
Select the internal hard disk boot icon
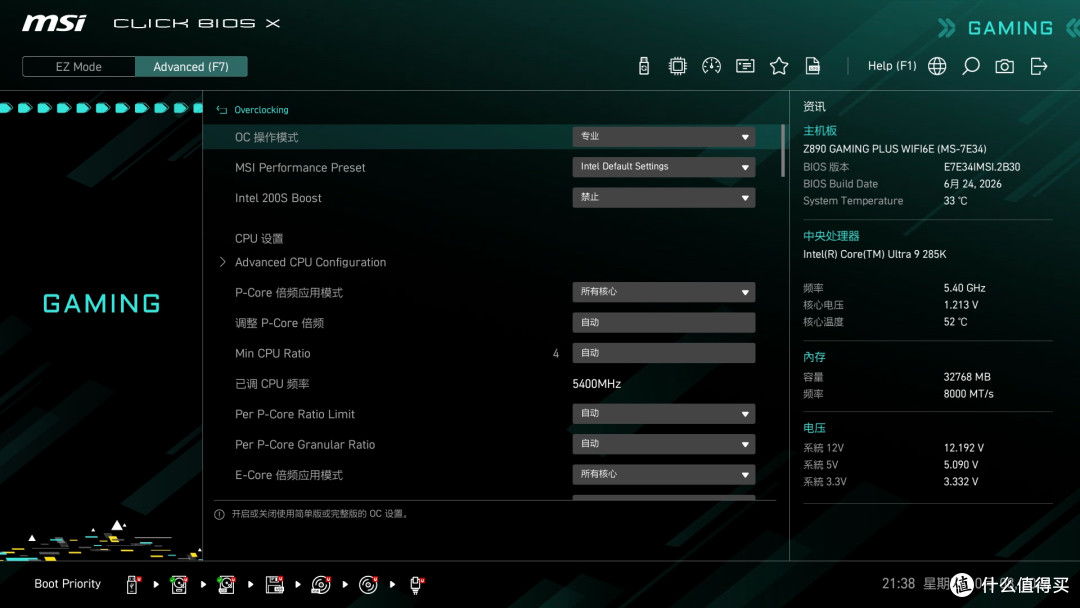[179, 585]
